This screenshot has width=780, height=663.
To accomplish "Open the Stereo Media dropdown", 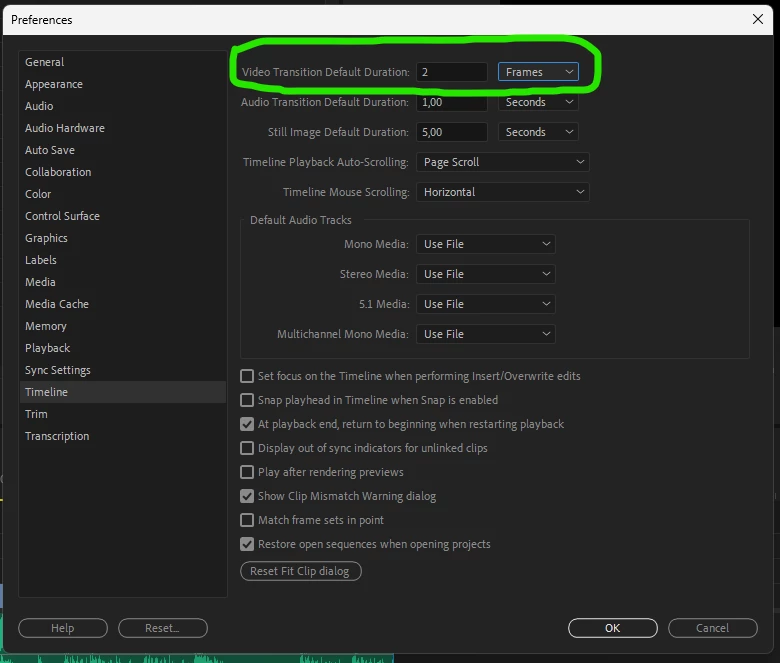I will coord(486,274).
